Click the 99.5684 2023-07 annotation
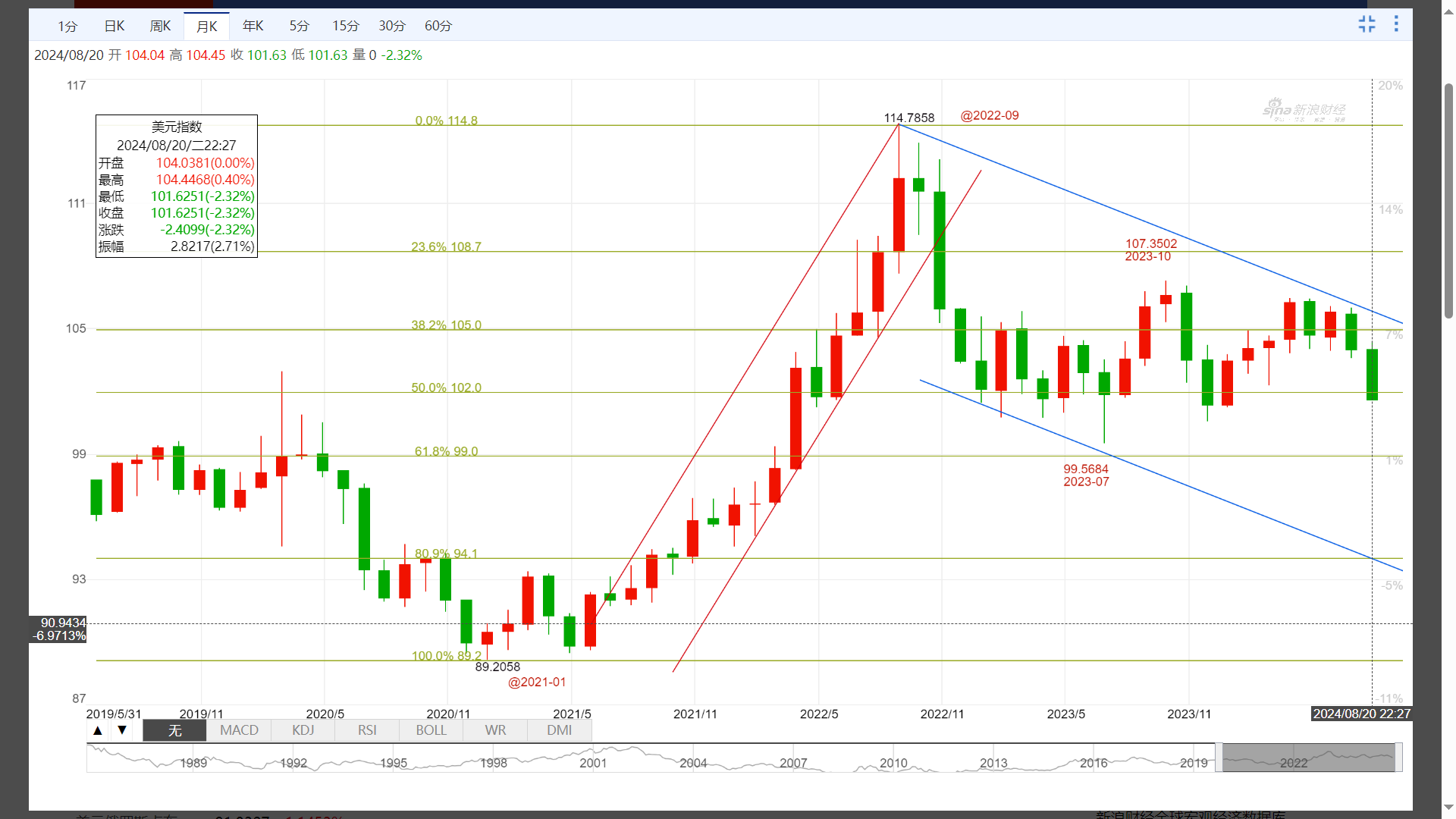The height and width of the screenshot is (819, 1456). 1086,475
